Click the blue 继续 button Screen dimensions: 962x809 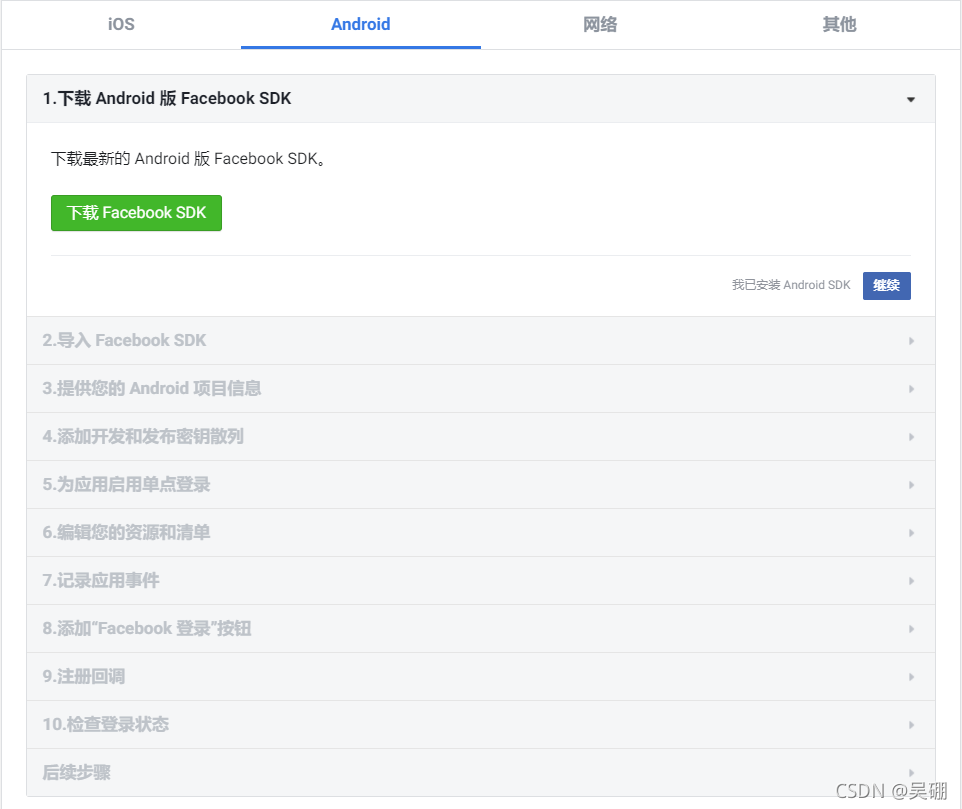pyautogui.click(x=887, y=285)
